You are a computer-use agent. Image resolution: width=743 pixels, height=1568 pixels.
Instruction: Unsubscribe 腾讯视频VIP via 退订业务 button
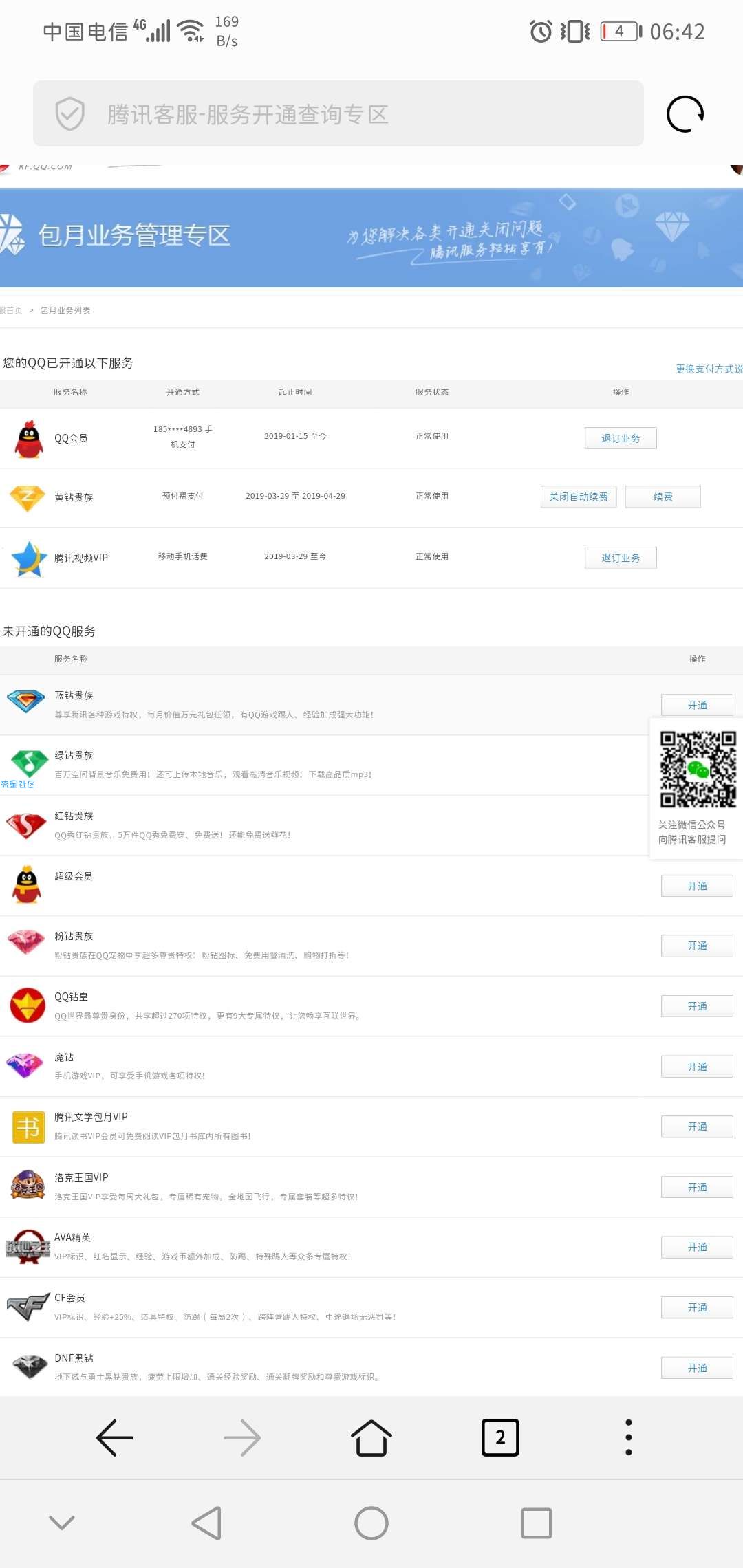621,558
